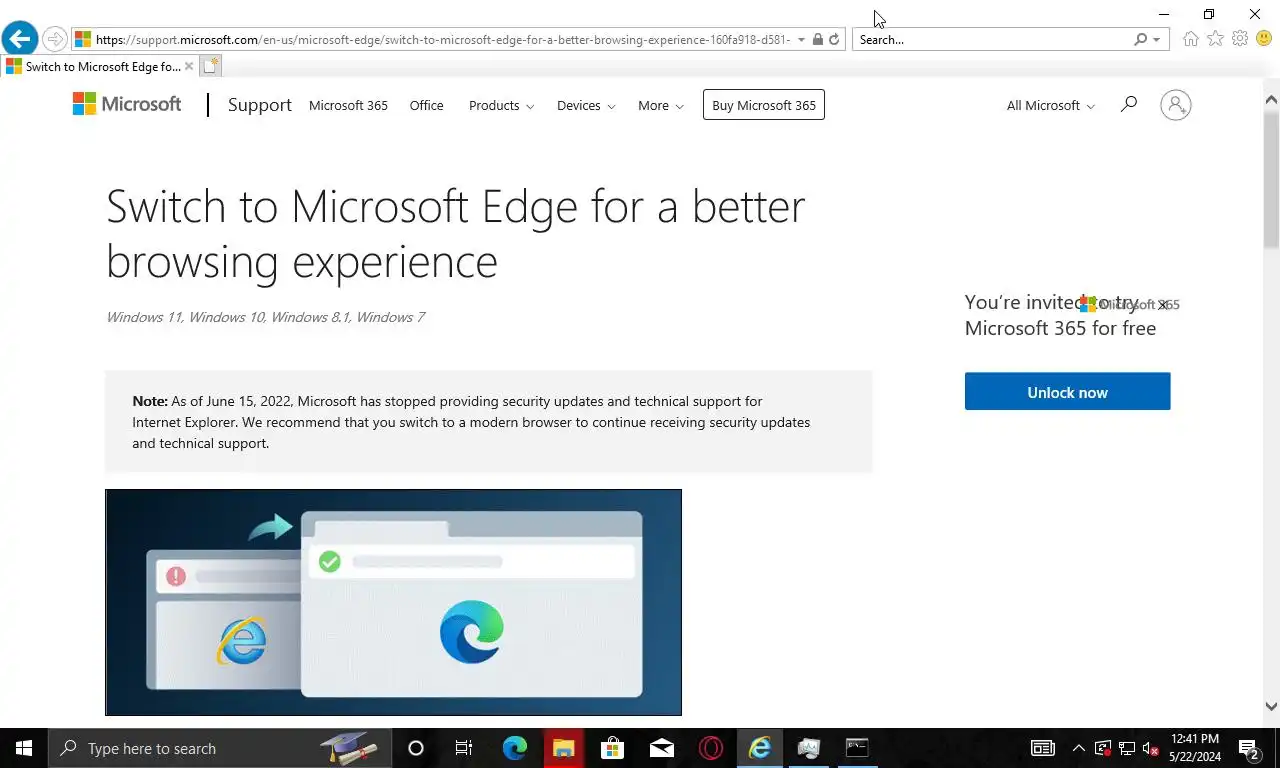Viewport: 1280px width, 768px height.
Task: Click the Home icon in Internet Explorer
Action: (x=1190, y=39)
